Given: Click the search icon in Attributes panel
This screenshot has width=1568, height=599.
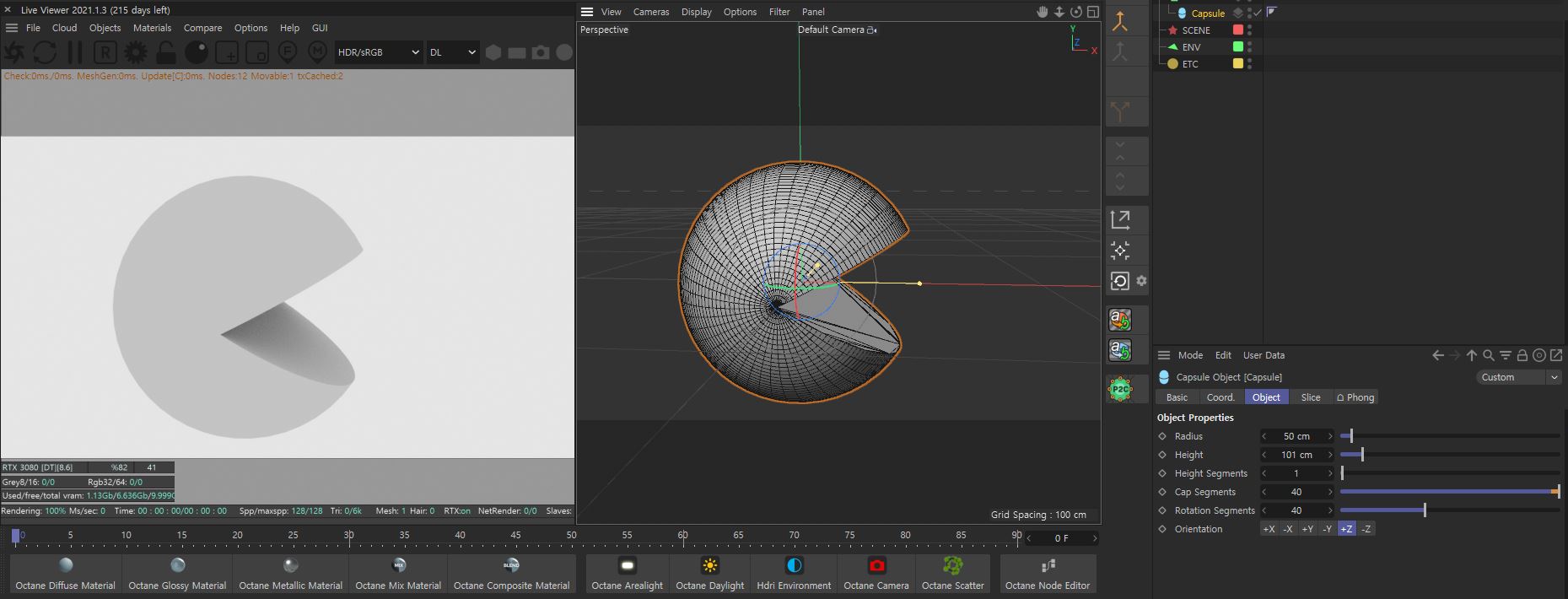Looking at the screenshot, I should (x=1489, y=355).
